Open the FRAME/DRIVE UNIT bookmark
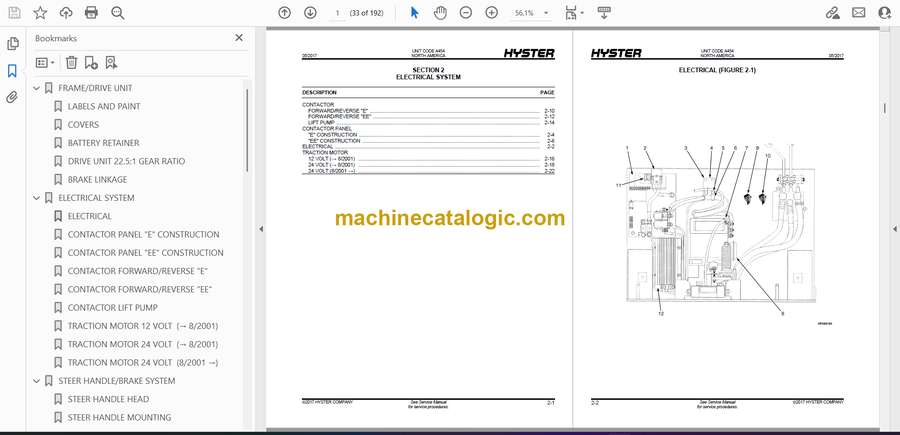This screenshot has width=900, height=435. 95,88
